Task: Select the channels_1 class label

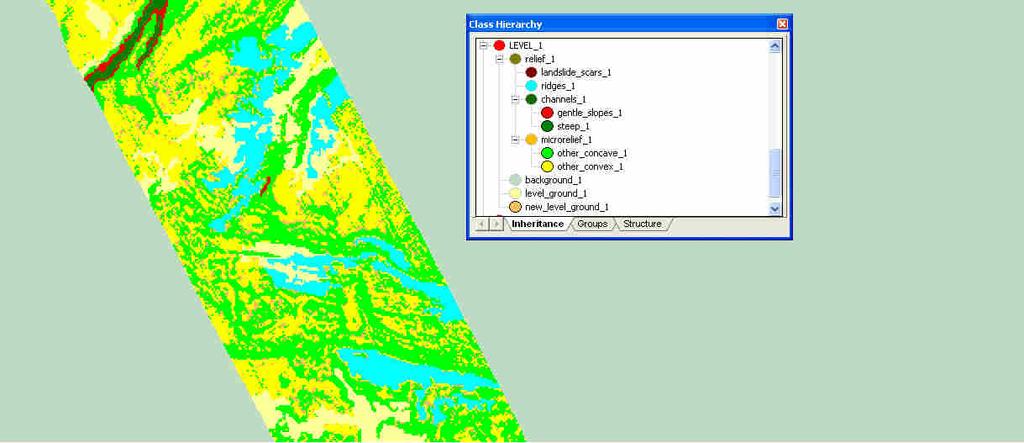Action: tap(564, 99)
